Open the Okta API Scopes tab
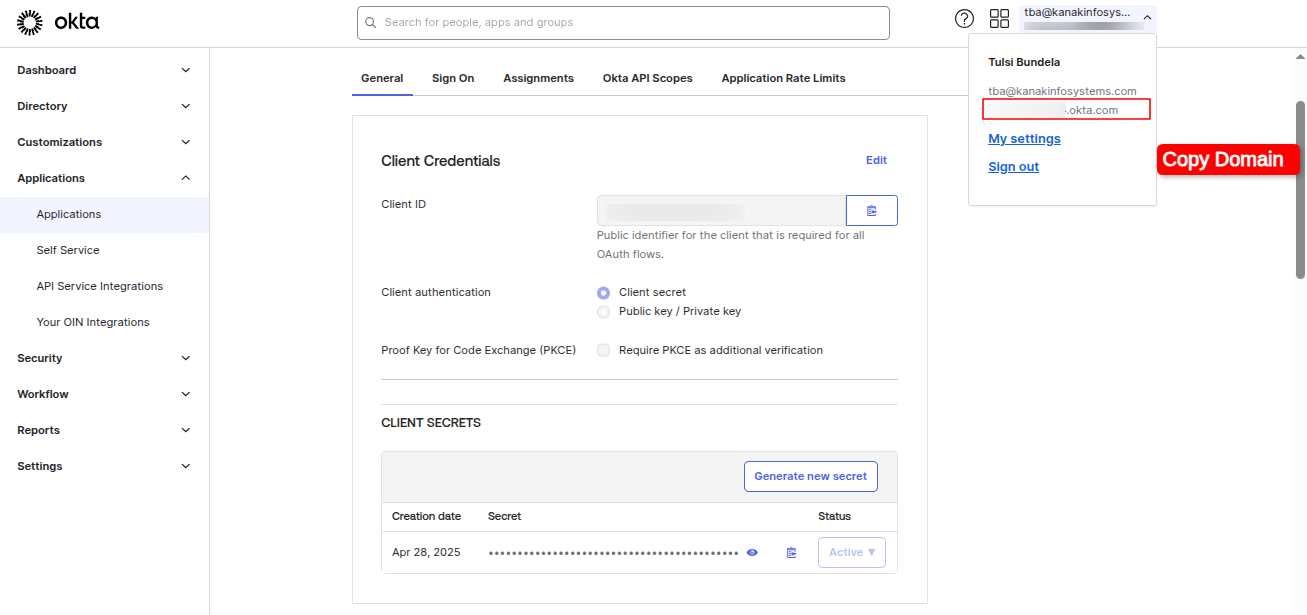This screenshot has height=615, width=1307. point(647,78)
